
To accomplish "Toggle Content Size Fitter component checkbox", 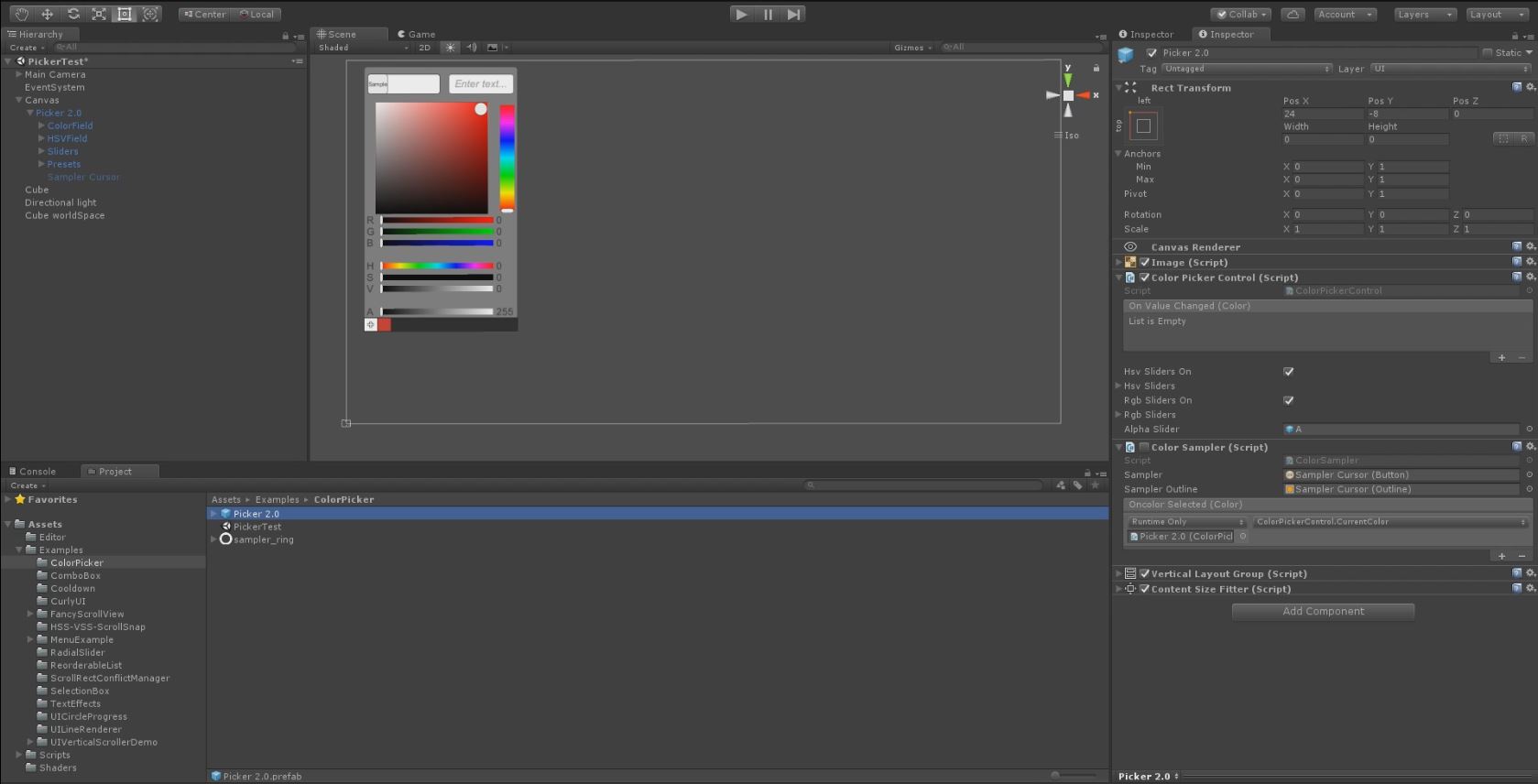I will point(1144,589).
